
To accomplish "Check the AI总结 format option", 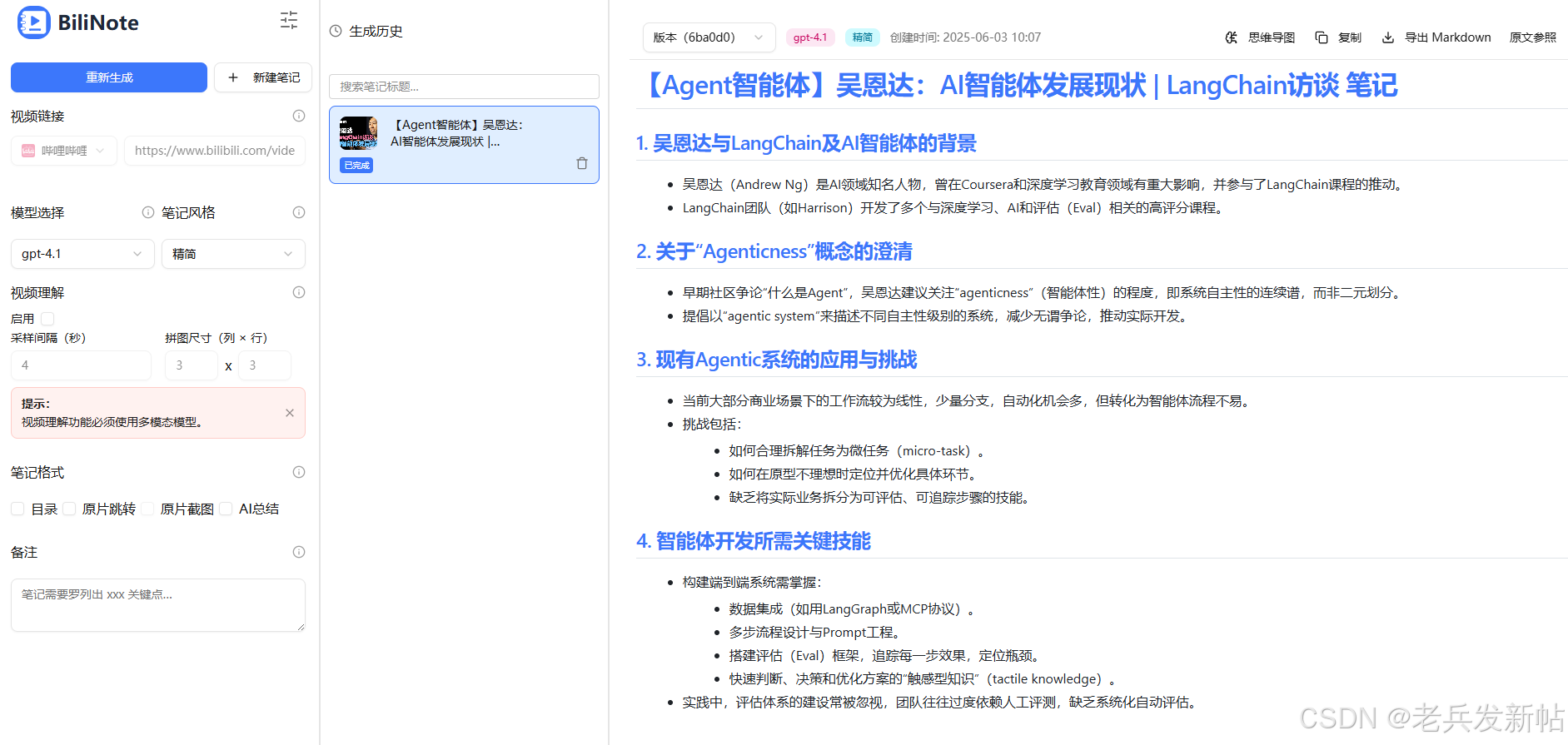I will [x=226, y=509].
